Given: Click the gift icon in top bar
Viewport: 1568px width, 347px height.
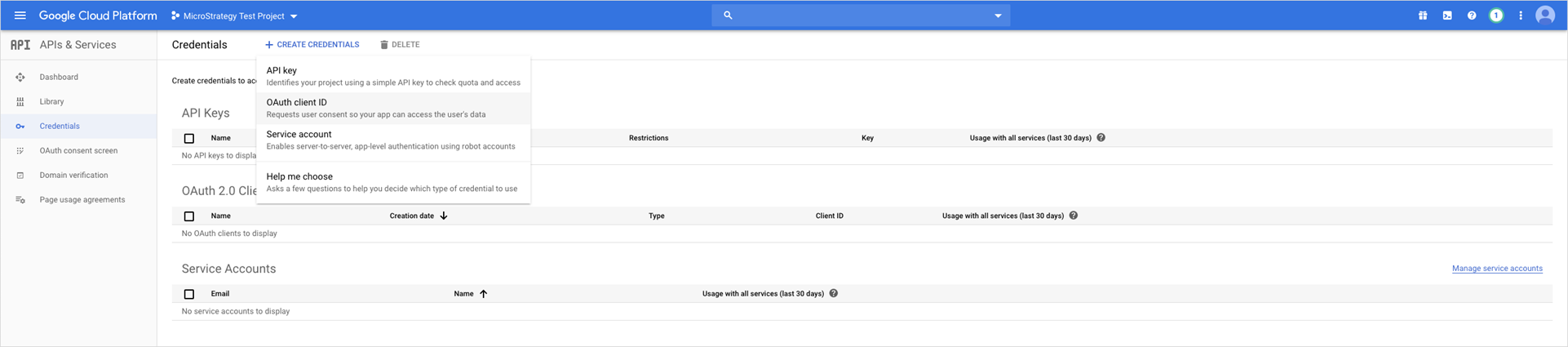Looking at the screenshot, I should tap(1423, 16).
